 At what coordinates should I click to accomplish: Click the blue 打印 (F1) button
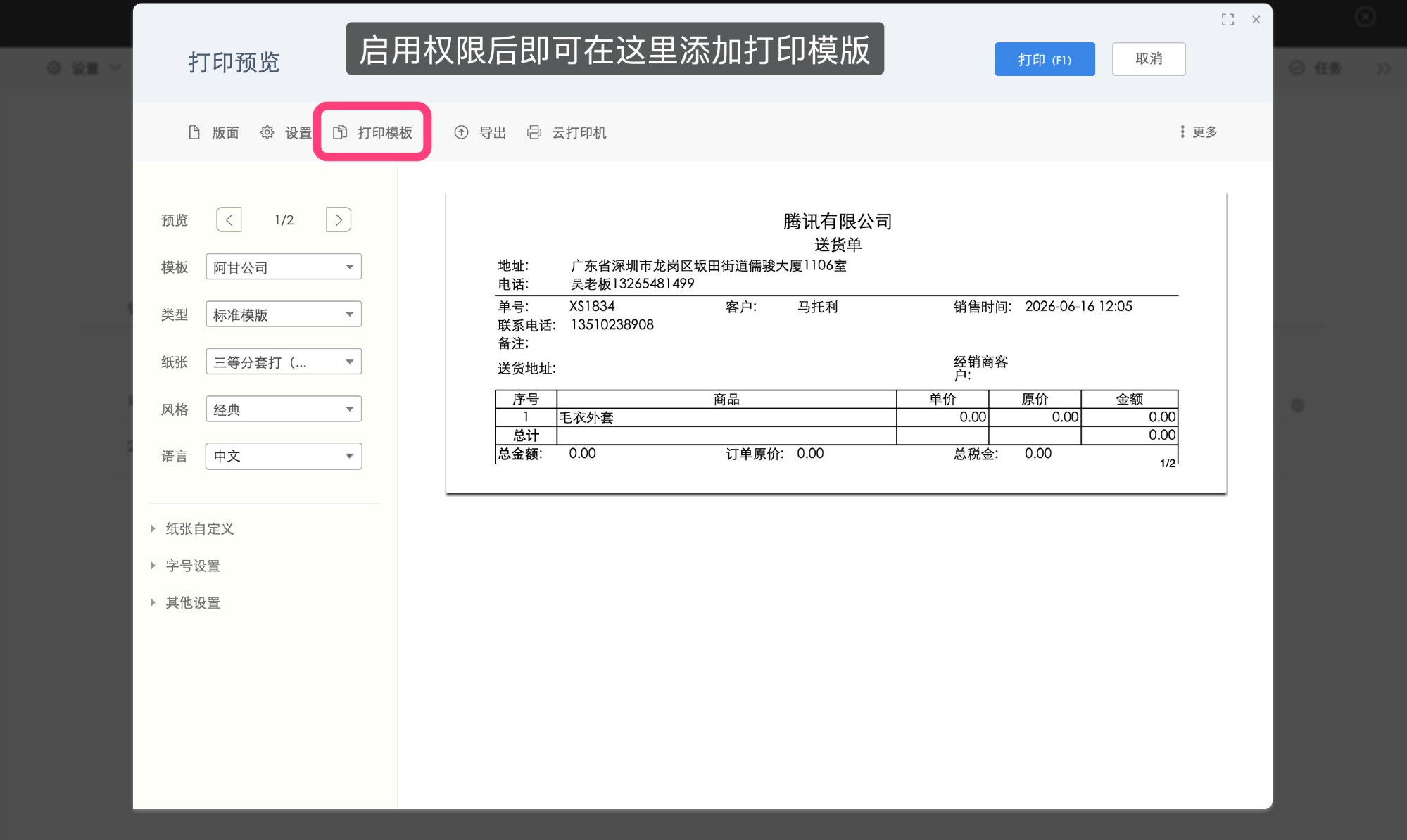coord(1045,59)
